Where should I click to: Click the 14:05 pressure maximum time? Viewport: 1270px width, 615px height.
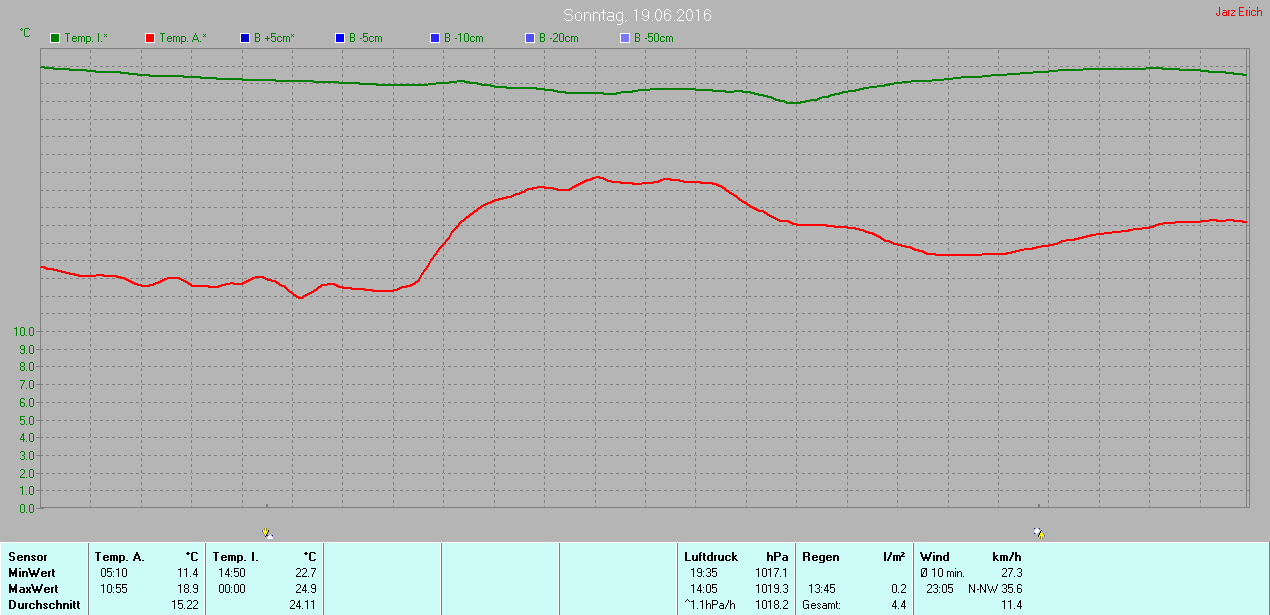point(703,589)
